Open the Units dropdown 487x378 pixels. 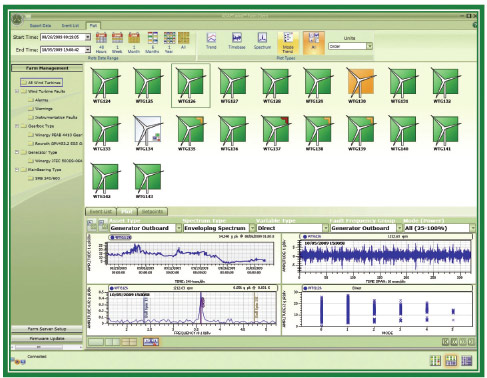tap(369, 46)
